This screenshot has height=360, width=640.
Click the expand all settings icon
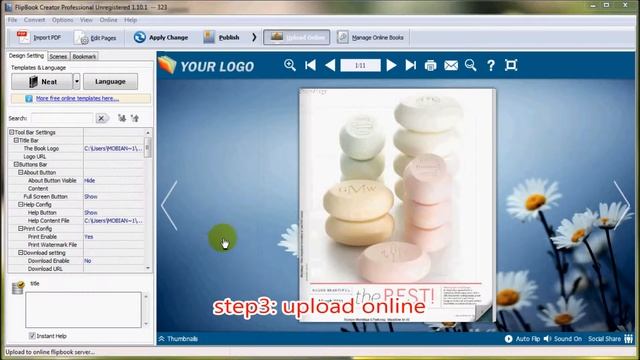point(122,118)
